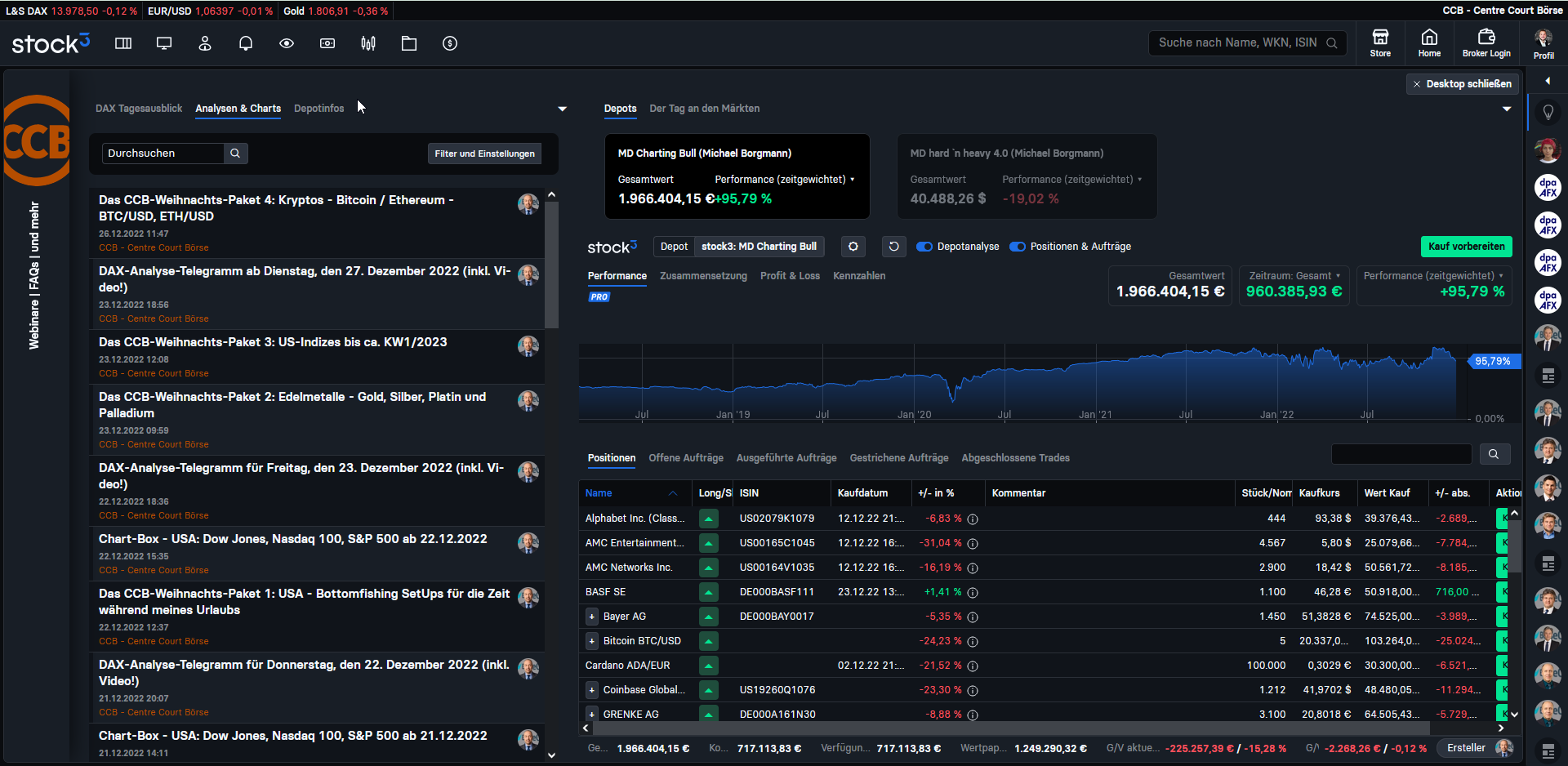Click into the Durchsuchen search field
Screen dimensions: 1568x766
[163, 154]
